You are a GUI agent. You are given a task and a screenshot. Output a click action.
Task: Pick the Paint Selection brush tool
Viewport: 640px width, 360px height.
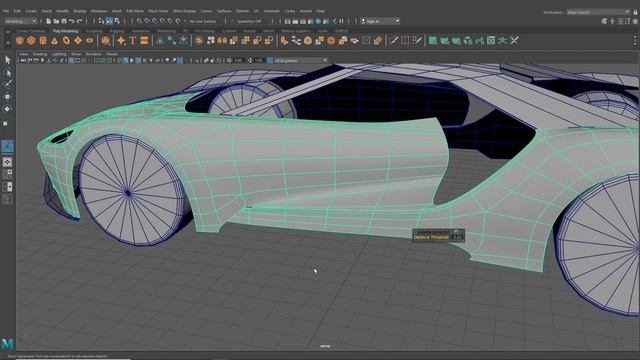coord(7,84)
